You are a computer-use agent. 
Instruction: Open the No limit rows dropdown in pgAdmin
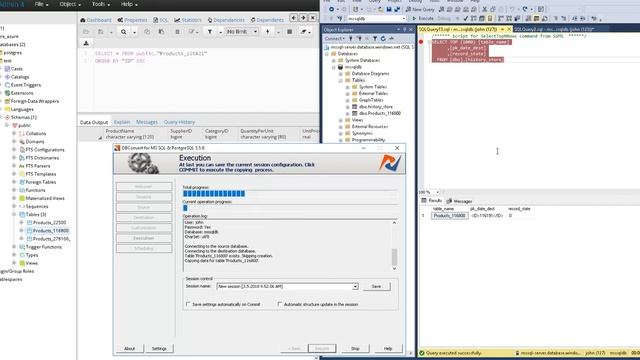pos(242,32)
